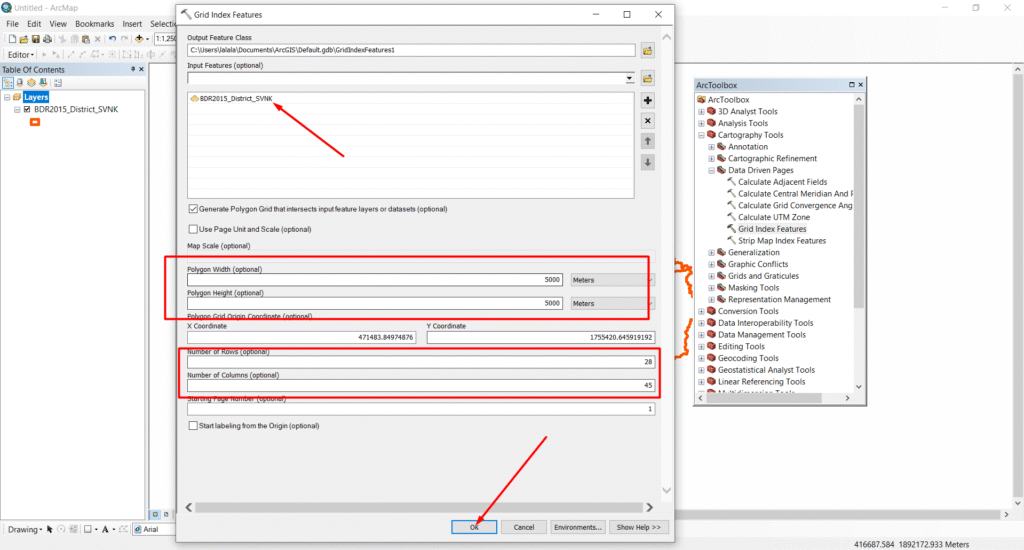1024x550 pixels.
Task: Click the Cancel button in the dialog
Action: point(524,527)
